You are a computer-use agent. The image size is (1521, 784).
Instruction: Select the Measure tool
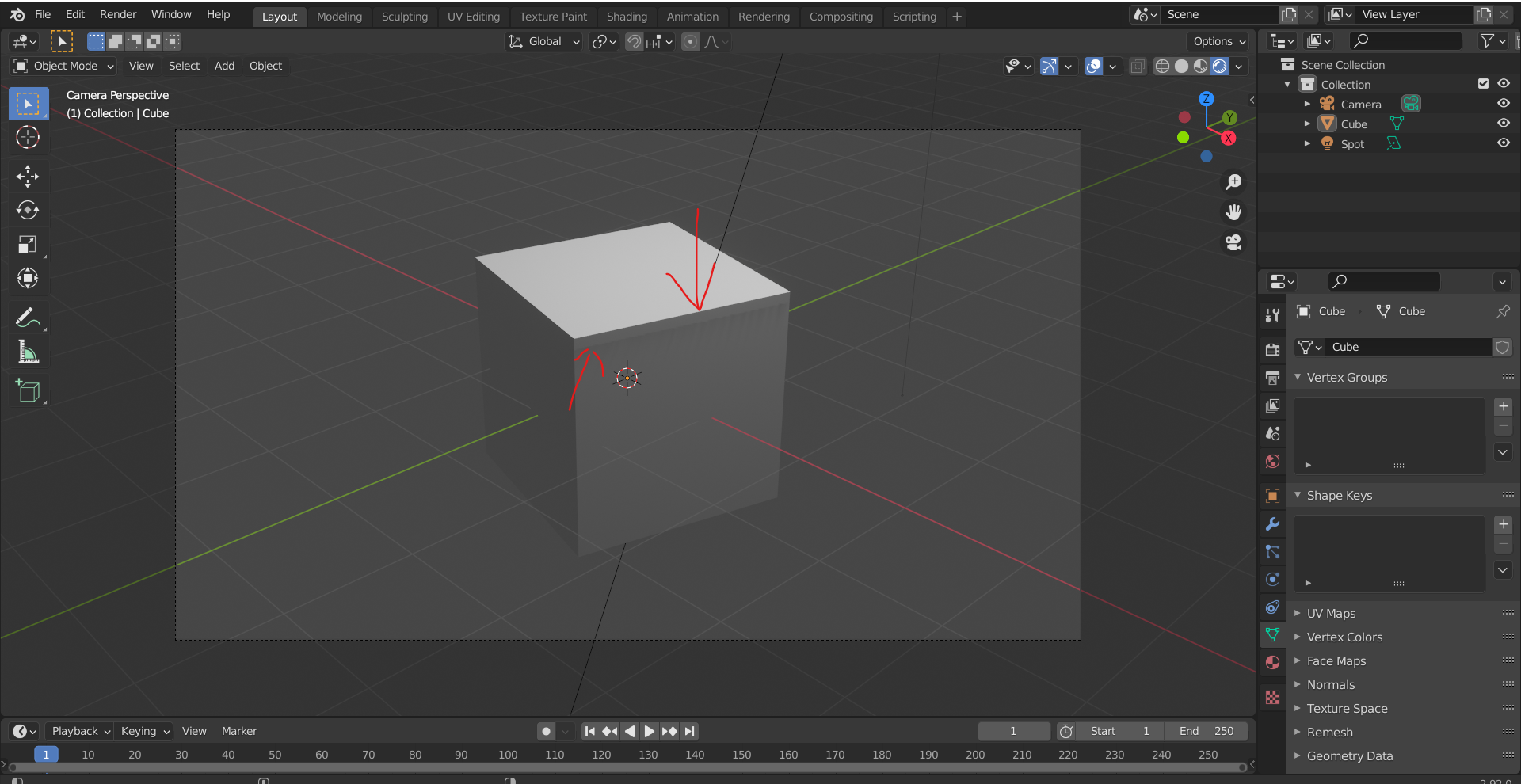point(28,352)
